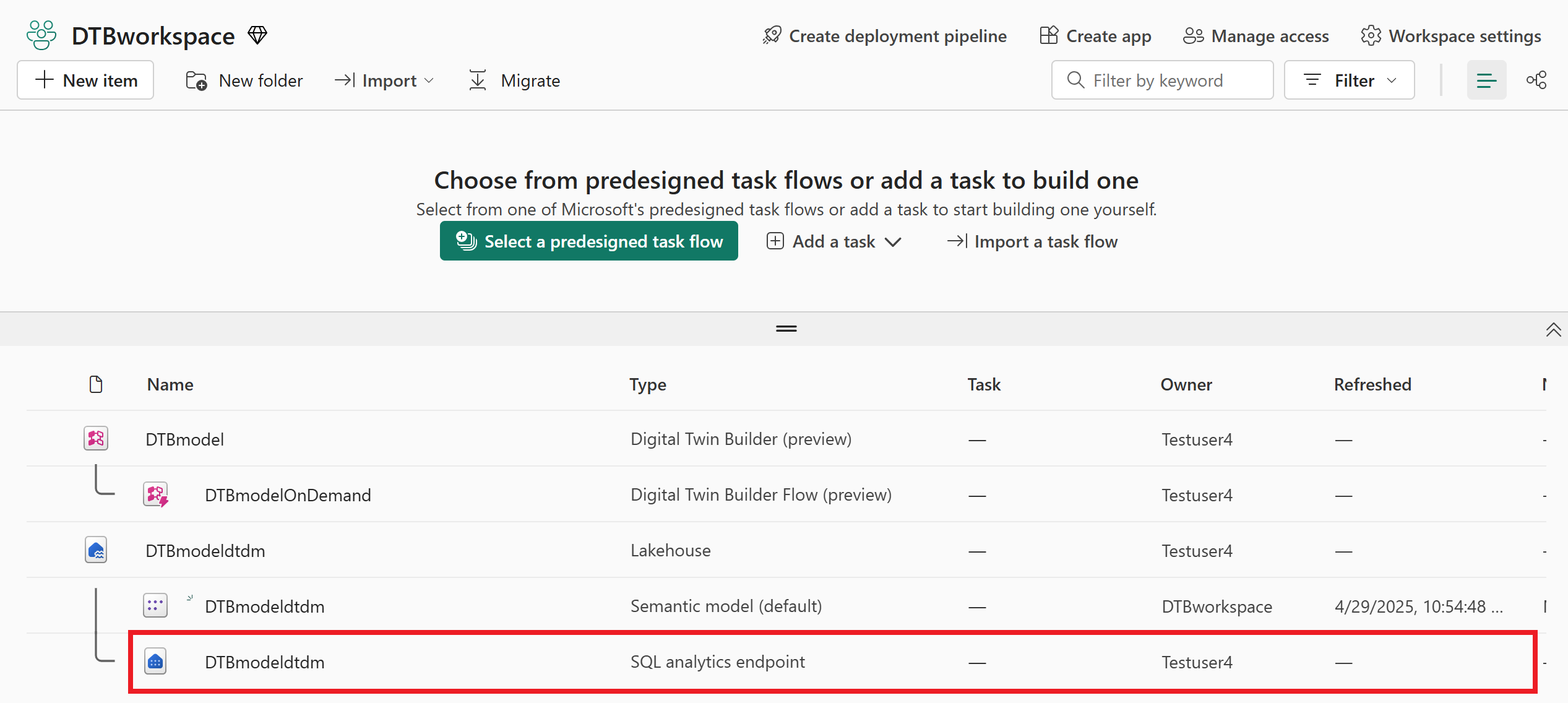Click 'Digital Twin Builder (preview)' type text
Viewport: 1568px width, 703px height.
tap(741, 439)
